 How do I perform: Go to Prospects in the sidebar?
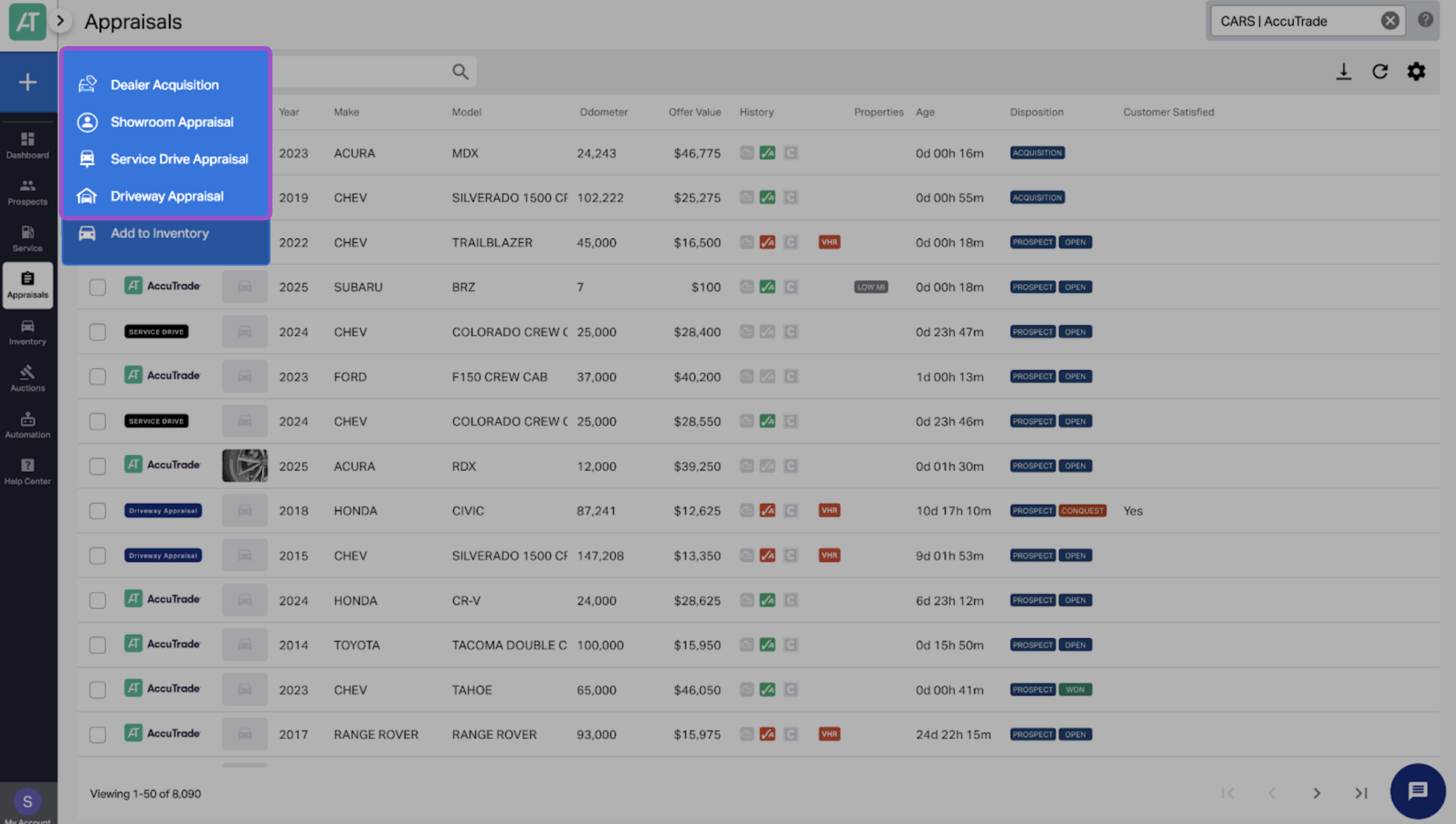pyautogui.click(x=27, y=192)
